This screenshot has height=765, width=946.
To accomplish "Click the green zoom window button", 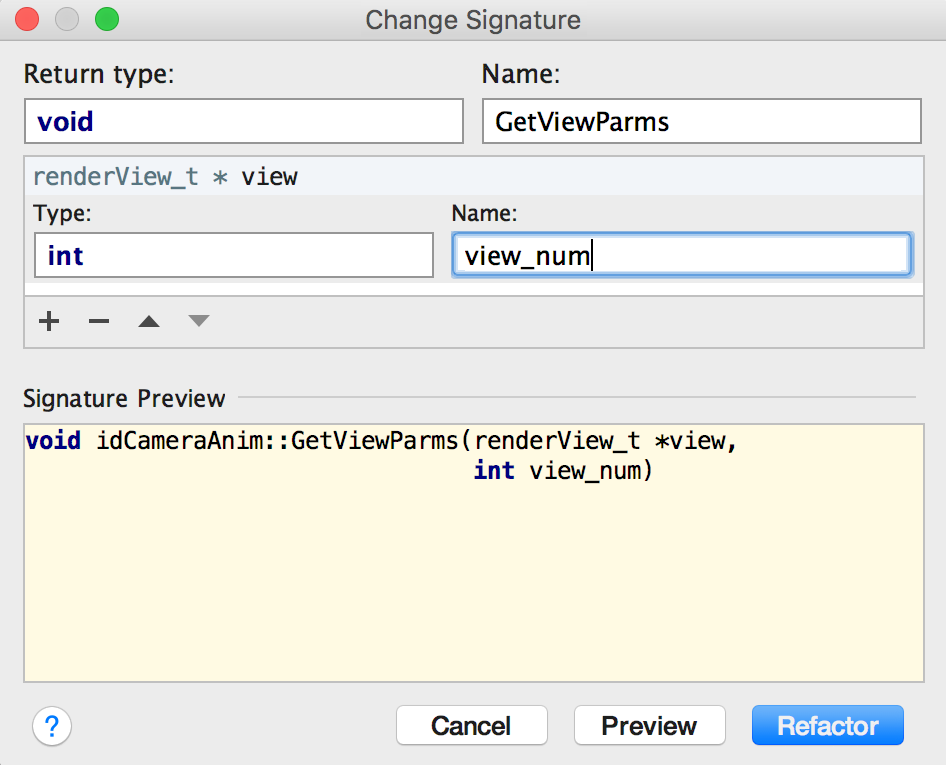I will pyautogui.click(x=107, y=19).
